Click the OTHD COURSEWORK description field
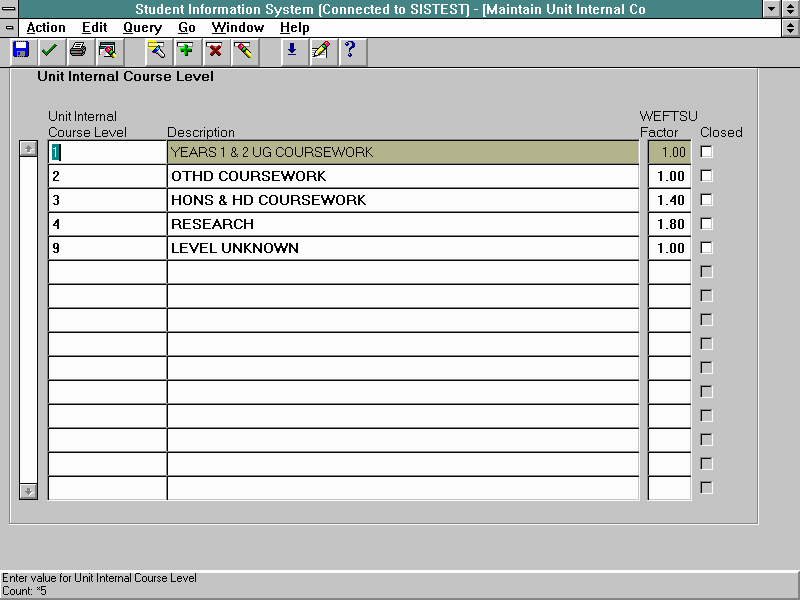Viewport: 800px width, 600px height. [402, 176]
